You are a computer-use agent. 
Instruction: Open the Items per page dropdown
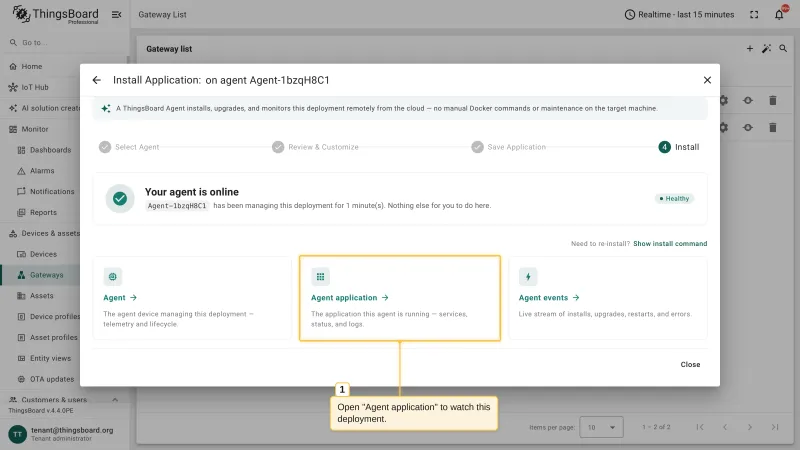point(602,427)
